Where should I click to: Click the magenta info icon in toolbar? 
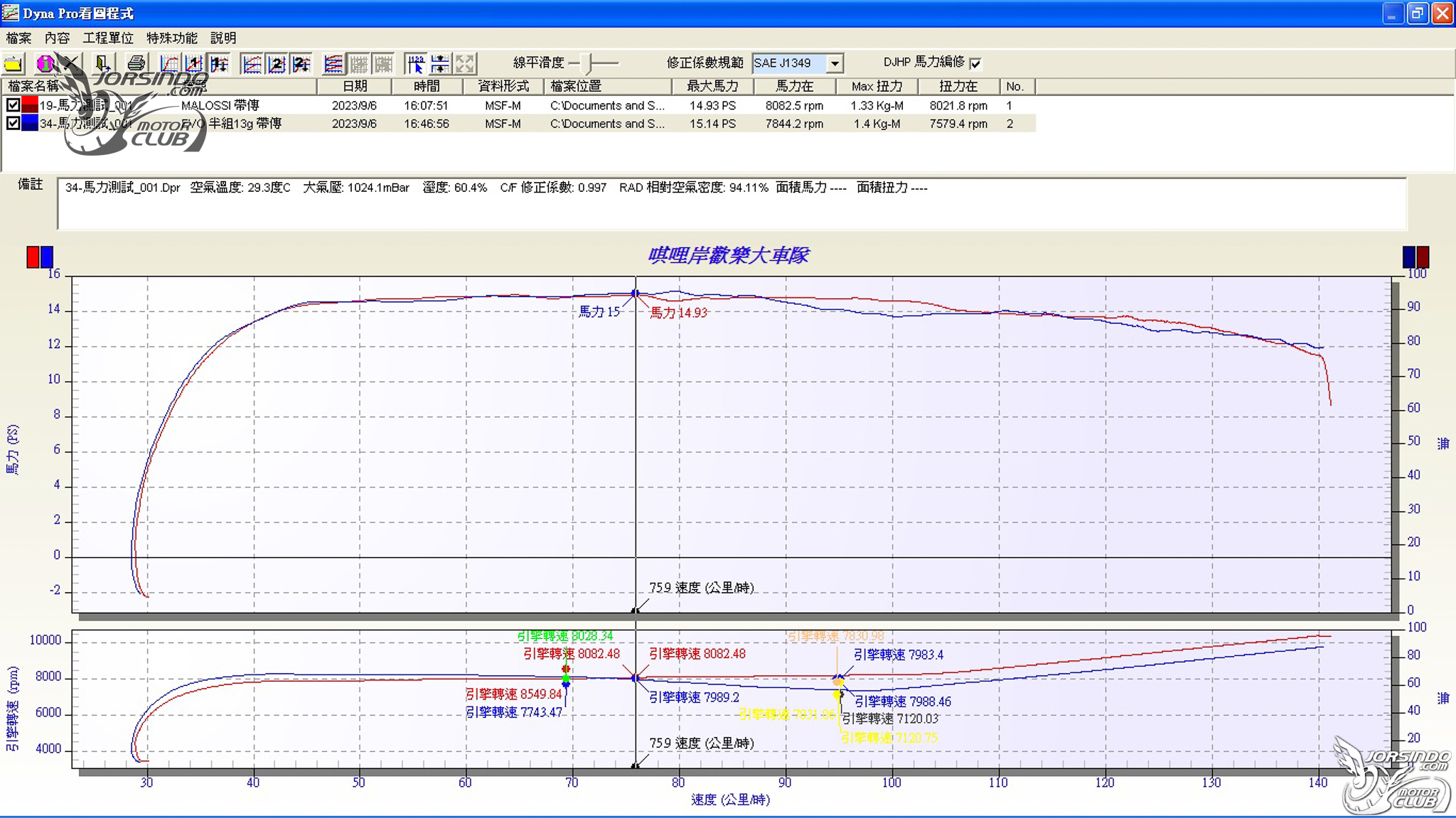[45, 64]
